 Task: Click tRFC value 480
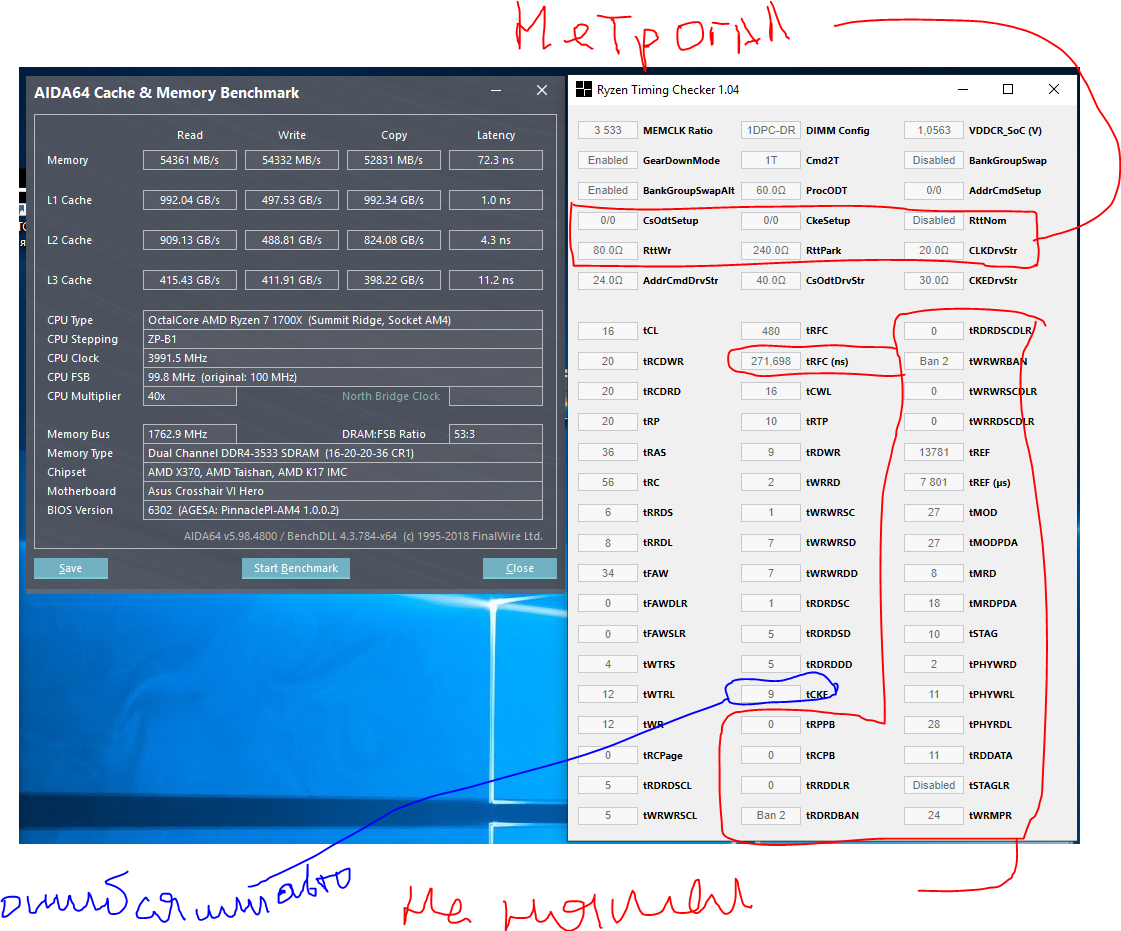tap(771, 331)
